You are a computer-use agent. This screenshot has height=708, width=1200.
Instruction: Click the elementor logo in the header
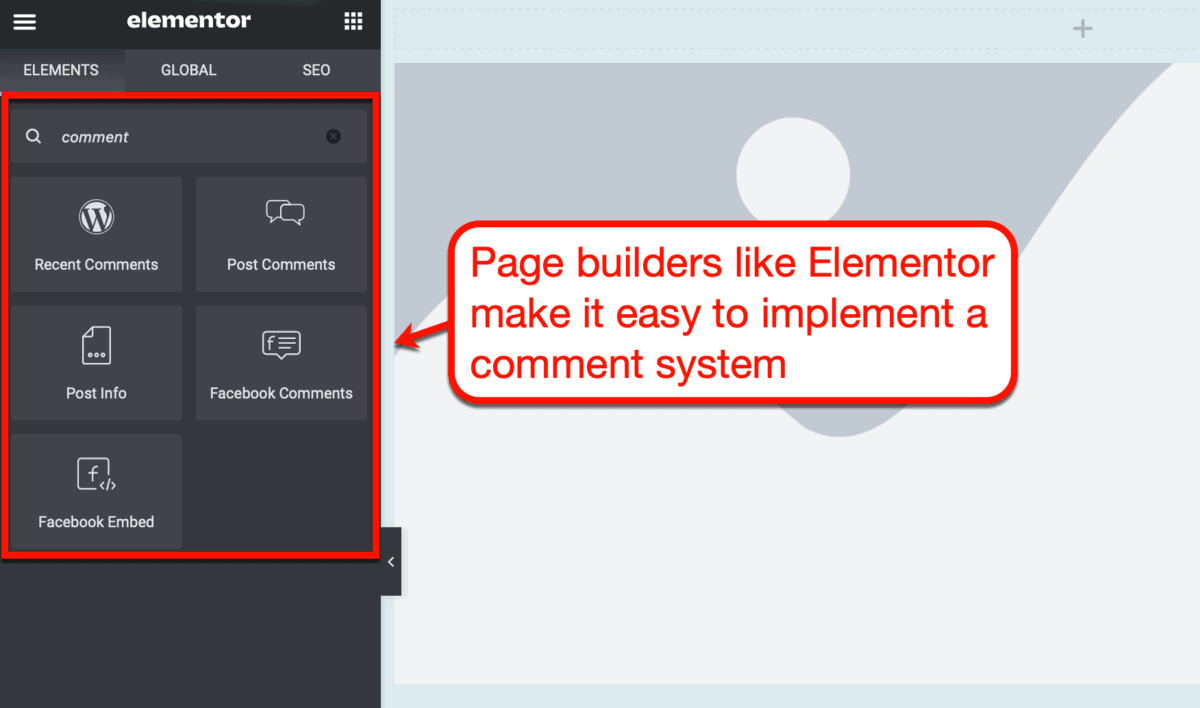click(x=189, y=20)
